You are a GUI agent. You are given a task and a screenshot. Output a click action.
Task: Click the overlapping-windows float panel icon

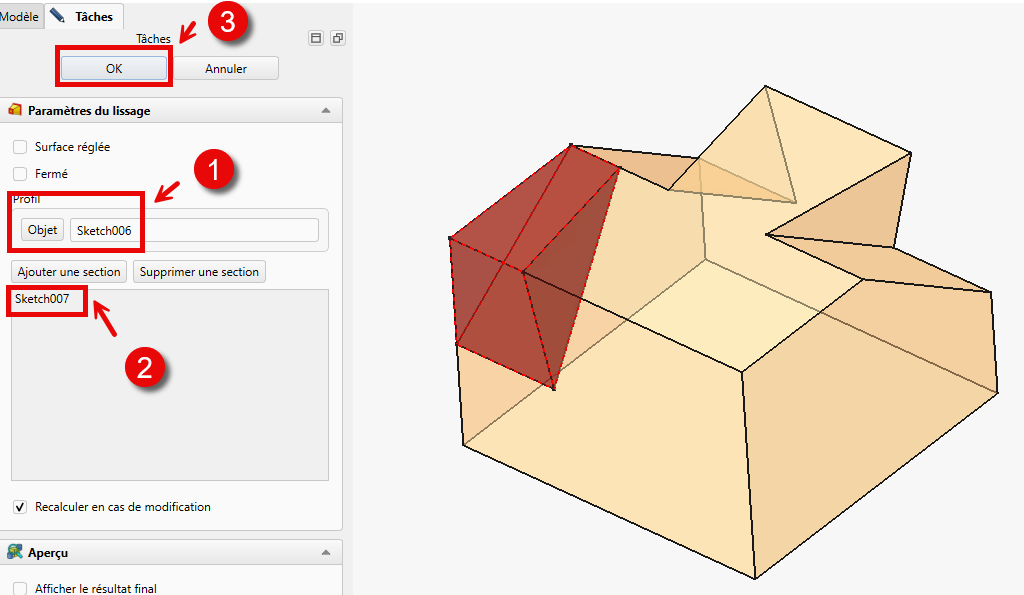point(337,38)
